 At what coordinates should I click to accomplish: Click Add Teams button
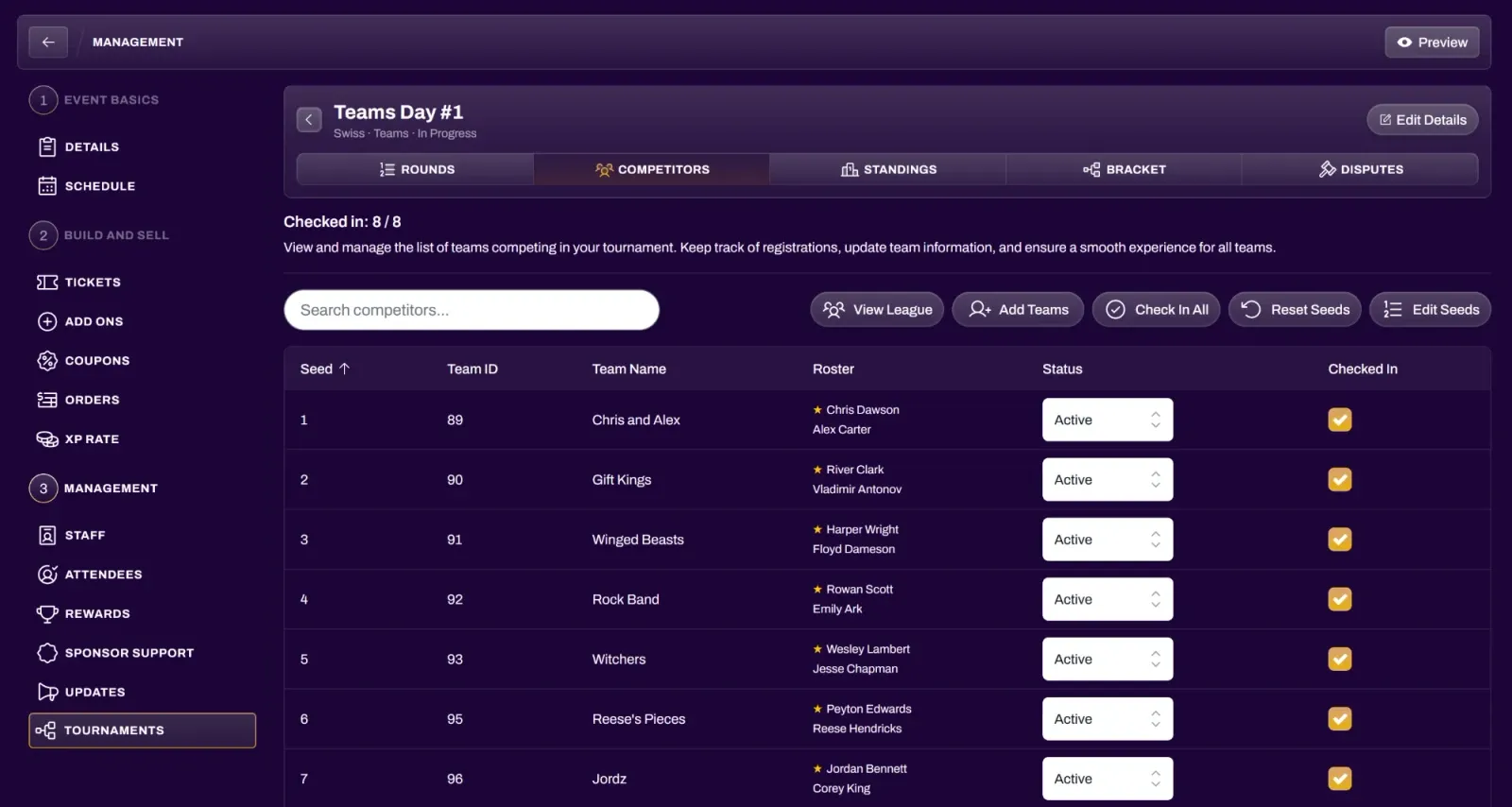(x=1018, y=310)
